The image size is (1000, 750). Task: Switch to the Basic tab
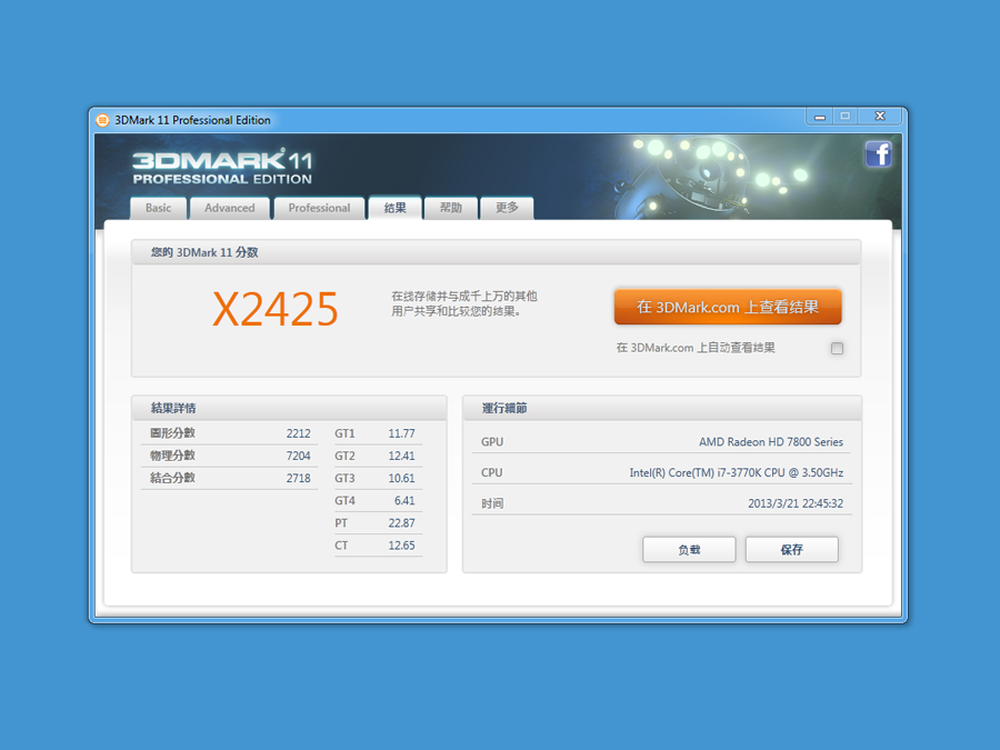(x=158, y=208)
